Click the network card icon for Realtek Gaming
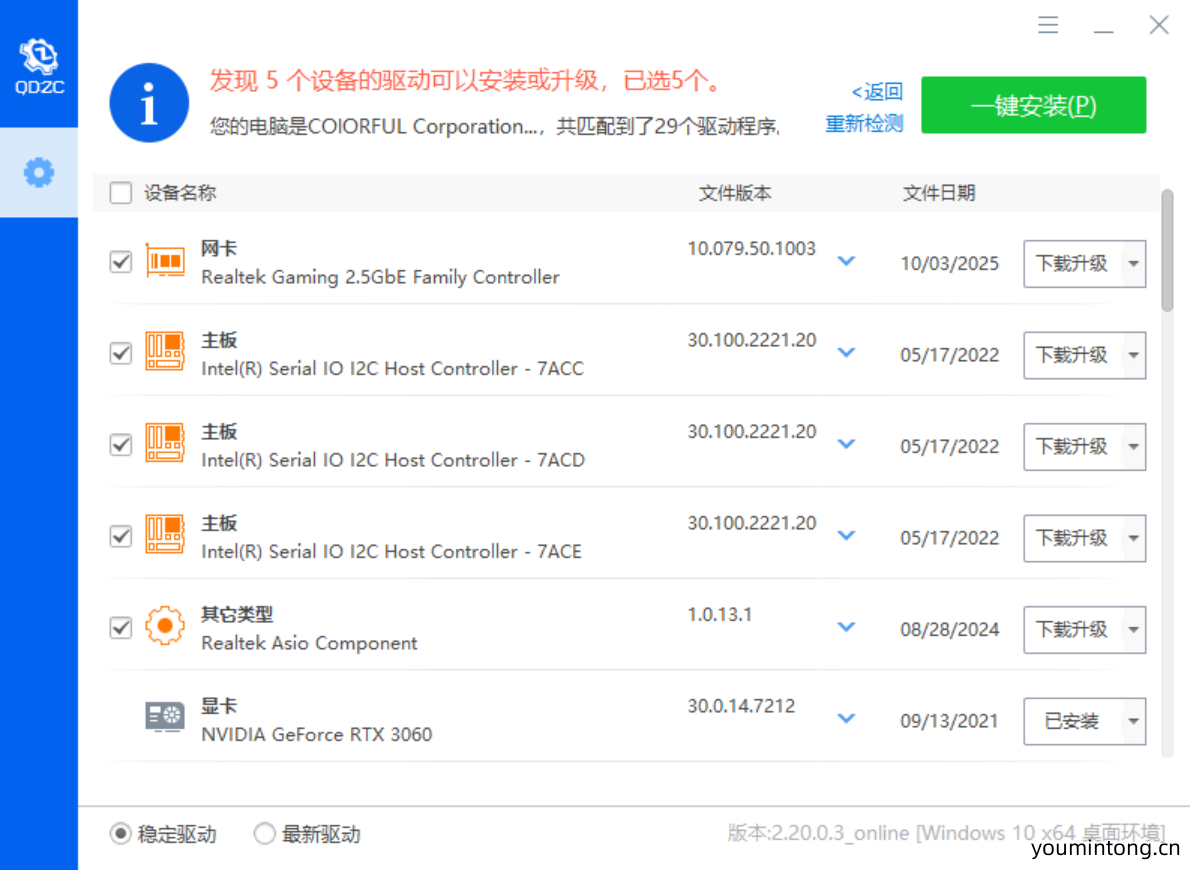The image size is (1190, 870). point(165,261)
